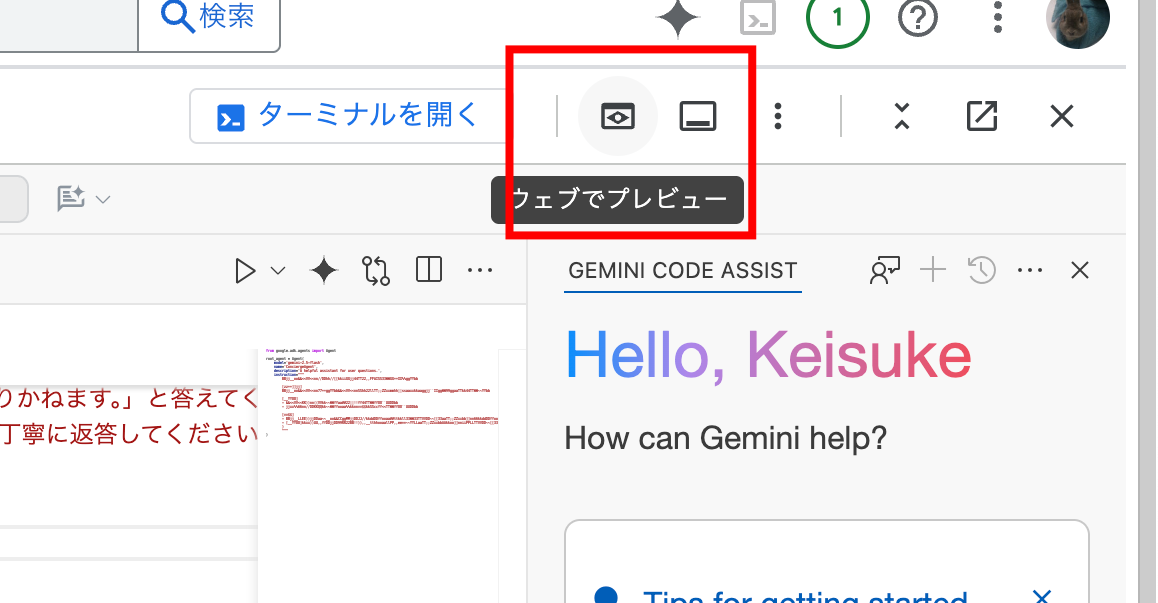1158x603 pixels.
Task: Click the Tips for getting started link
Action: coord(804,596)
